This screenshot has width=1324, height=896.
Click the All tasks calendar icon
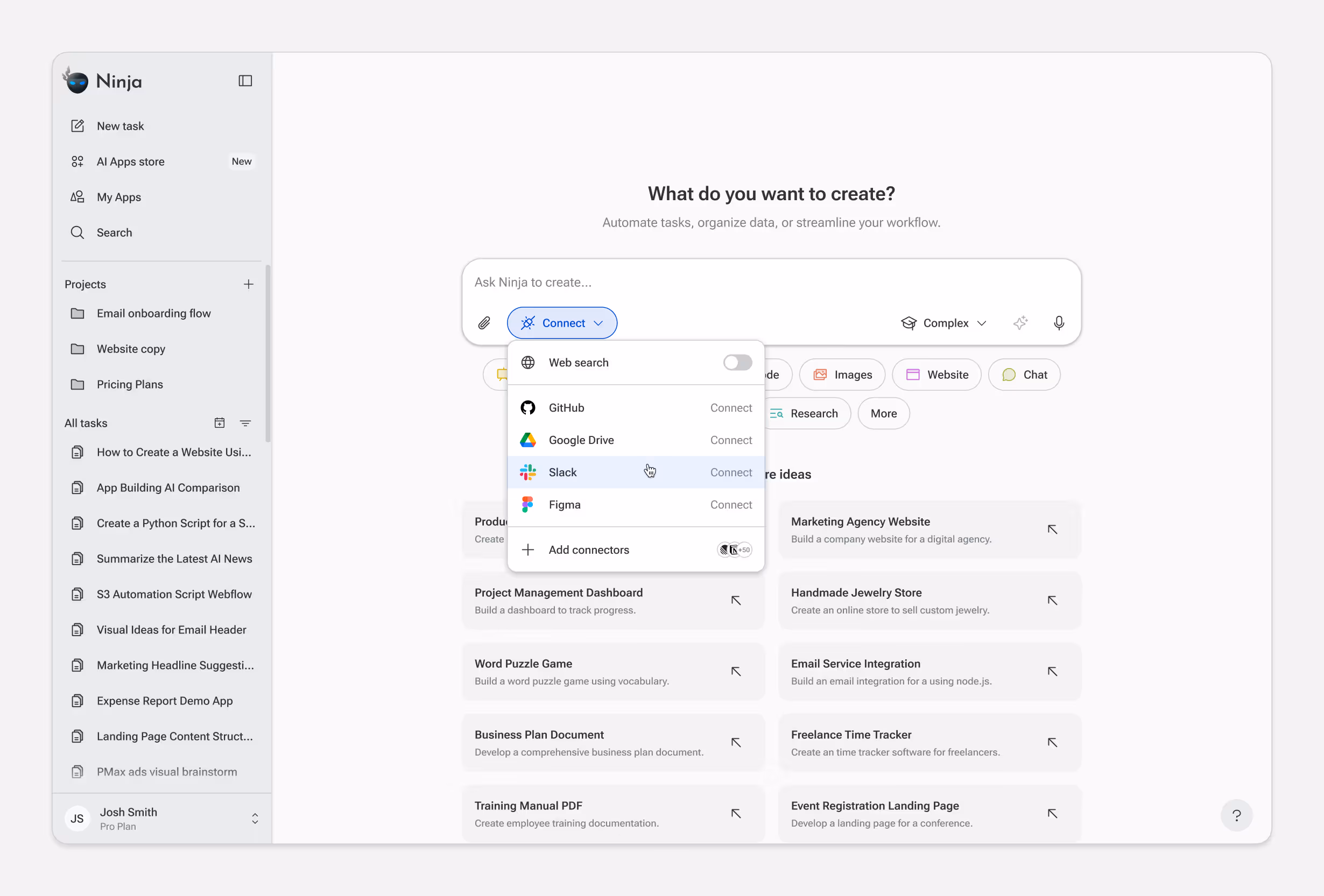pyautogui.click(x=220, y=423)
